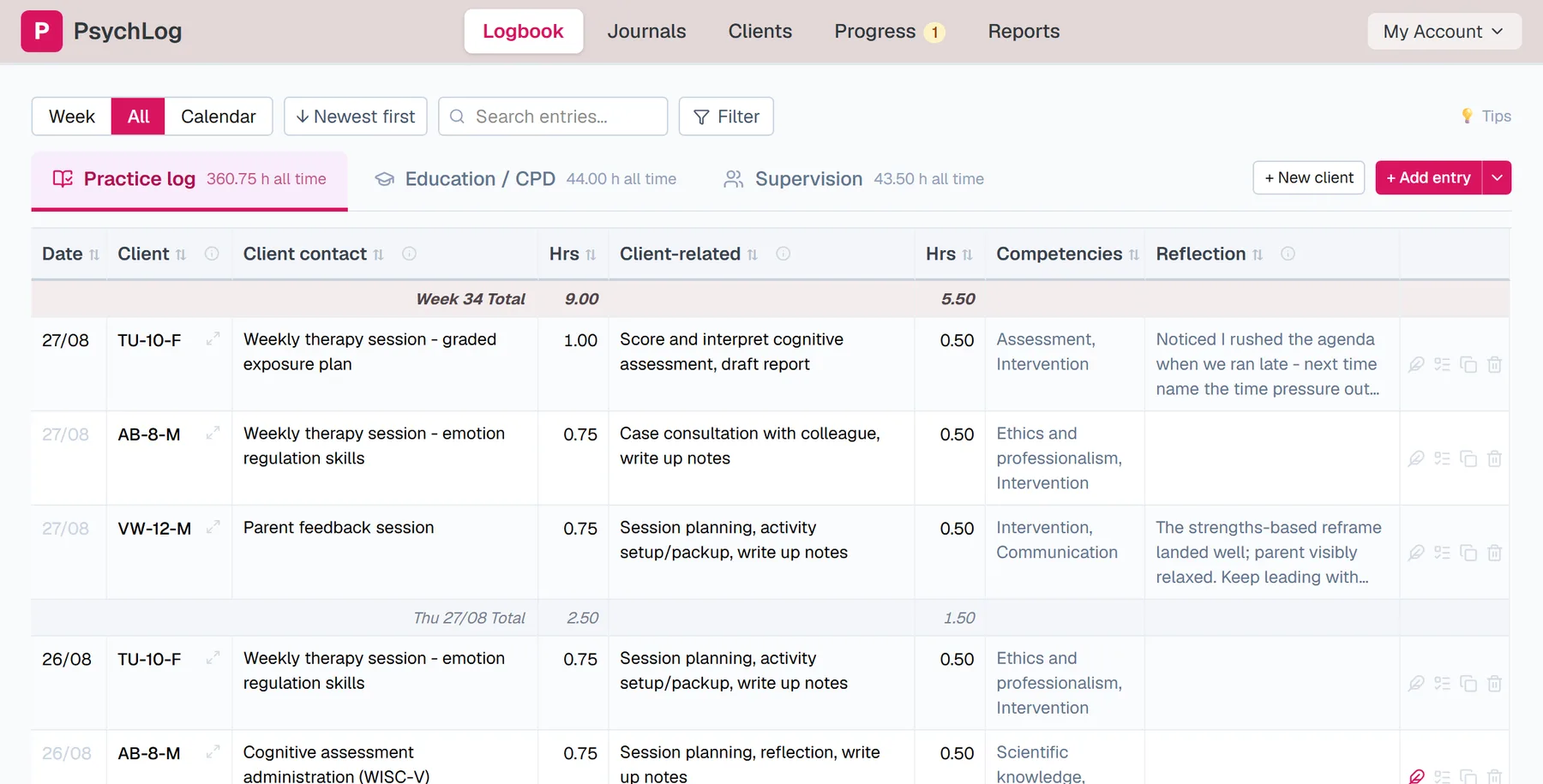Viewport: 1543px width, 784px height.
Task: Navigate to Reports
Action: point(1024,32)
